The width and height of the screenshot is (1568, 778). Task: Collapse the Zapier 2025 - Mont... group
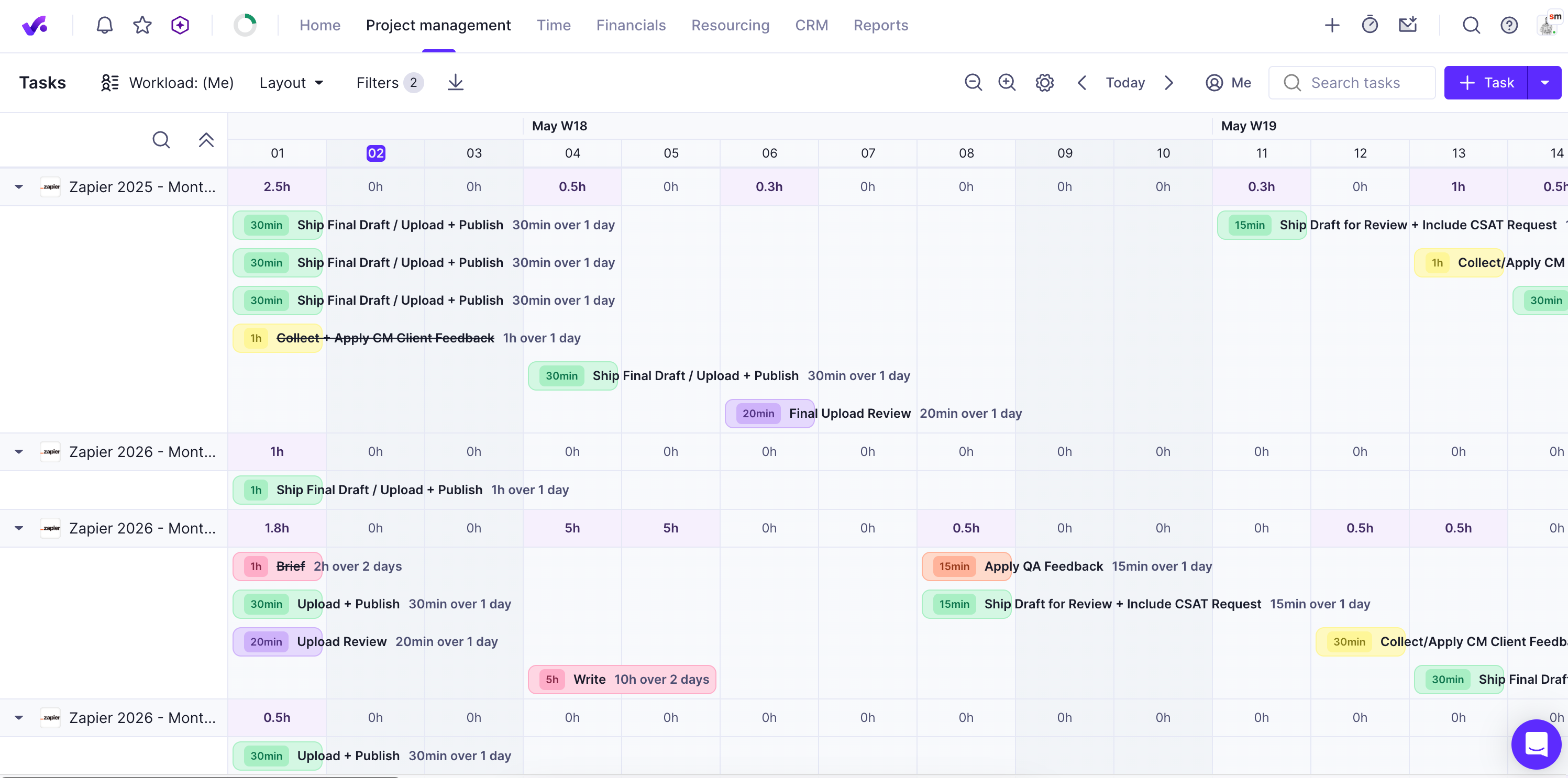19,187
